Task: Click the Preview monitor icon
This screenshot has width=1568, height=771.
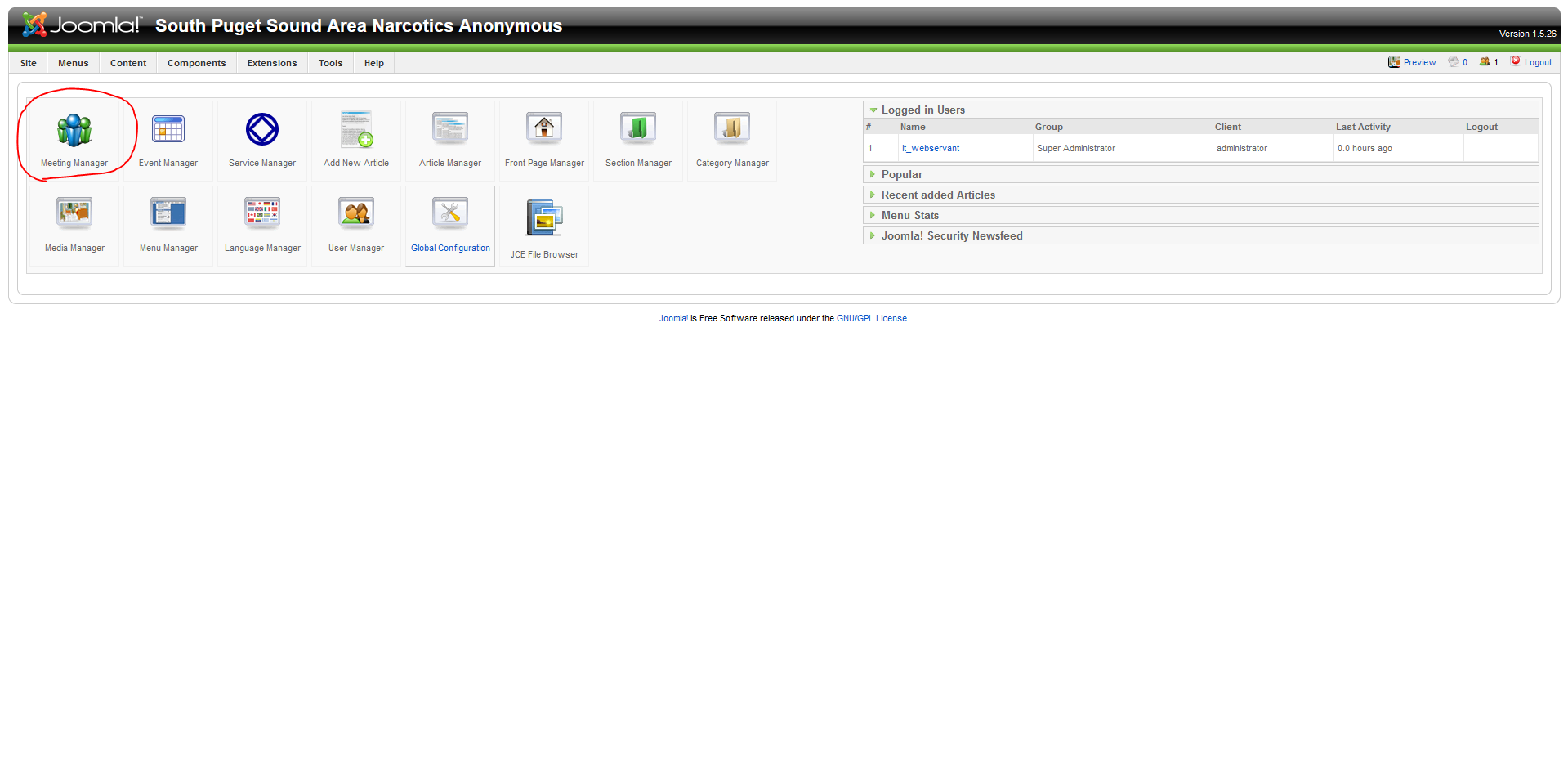Action: point(1394,62)
